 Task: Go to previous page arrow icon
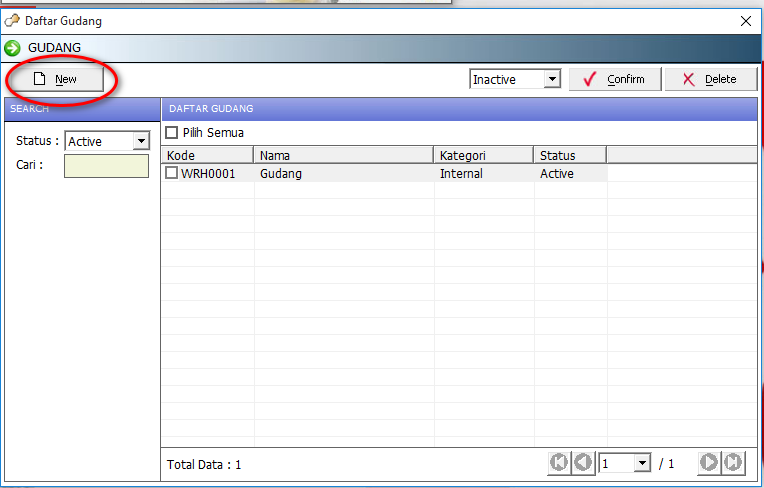(582, 462)
